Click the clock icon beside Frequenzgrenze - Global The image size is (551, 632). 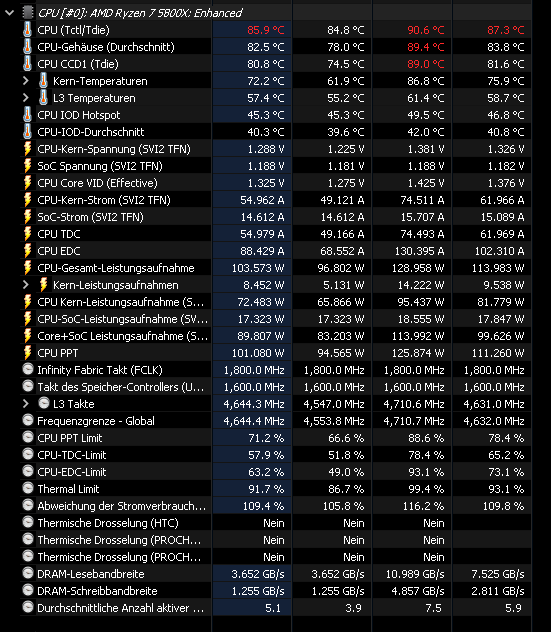[28, 420]
